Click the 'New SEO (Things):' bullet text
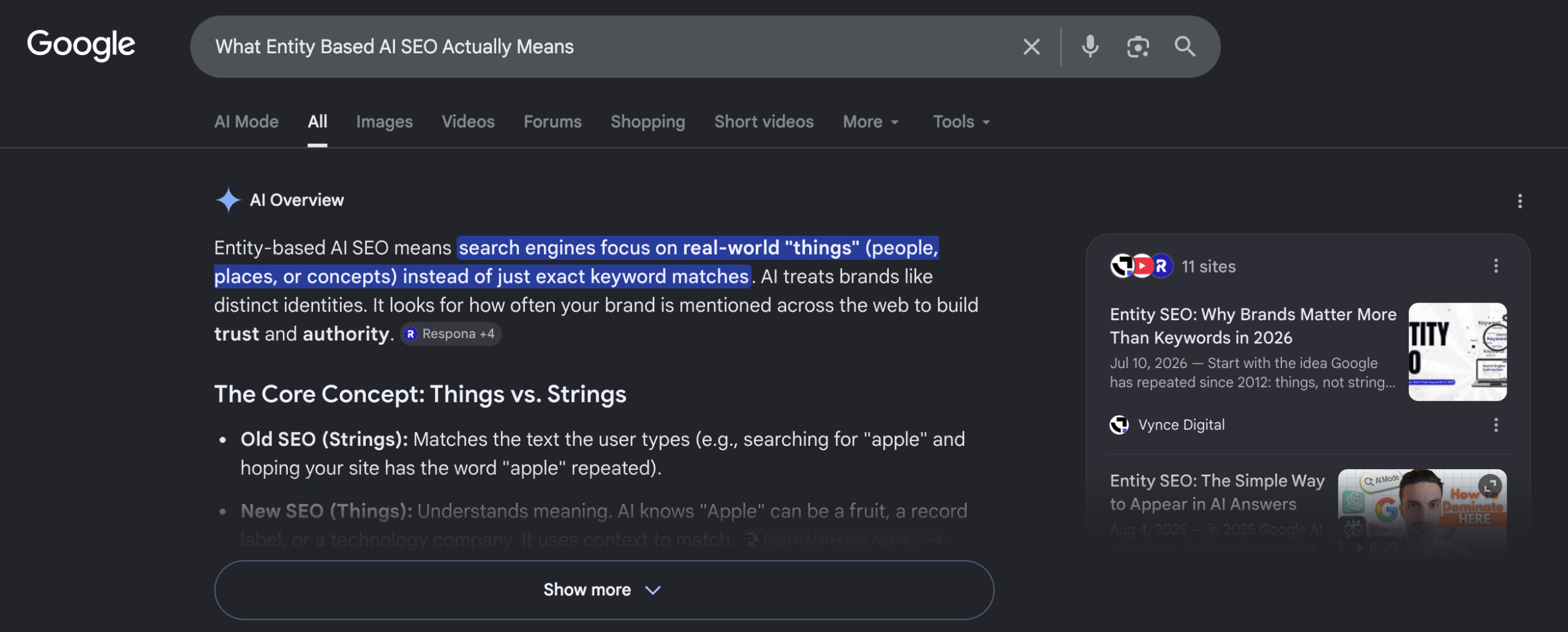The height and width of the screenshot is (632, 1568). (x=326, y=511)
